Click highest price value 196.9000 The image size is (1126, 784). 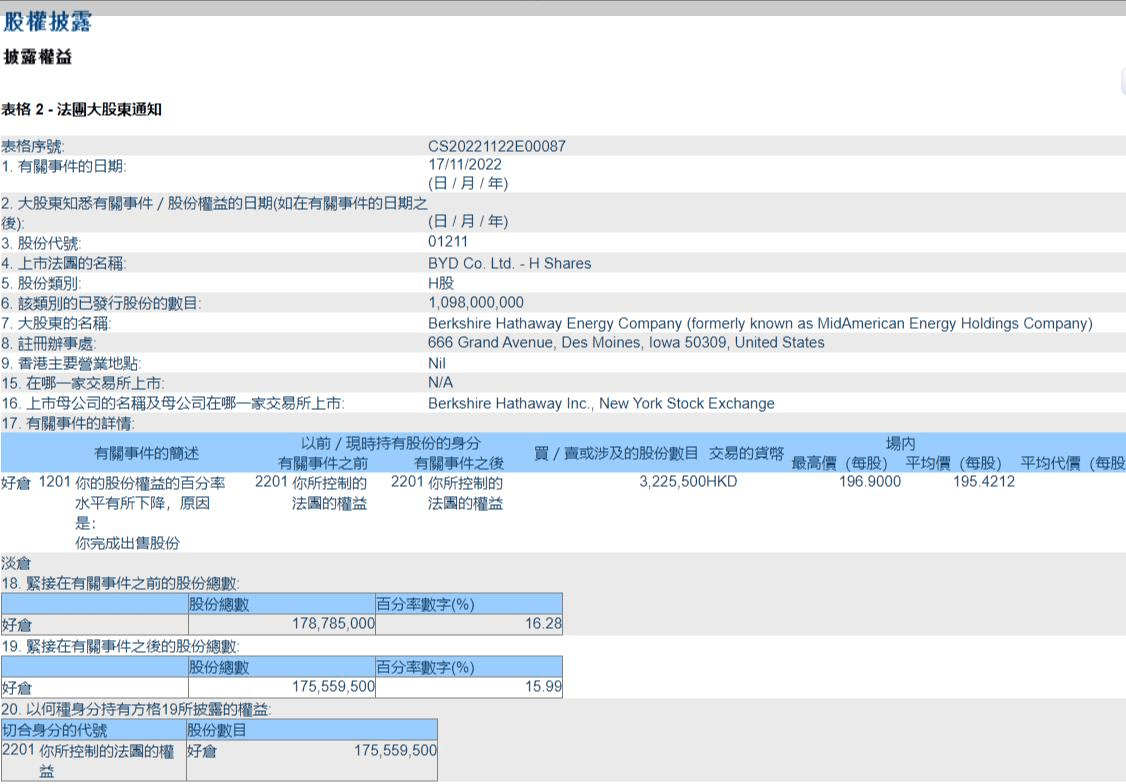(870, 482)
